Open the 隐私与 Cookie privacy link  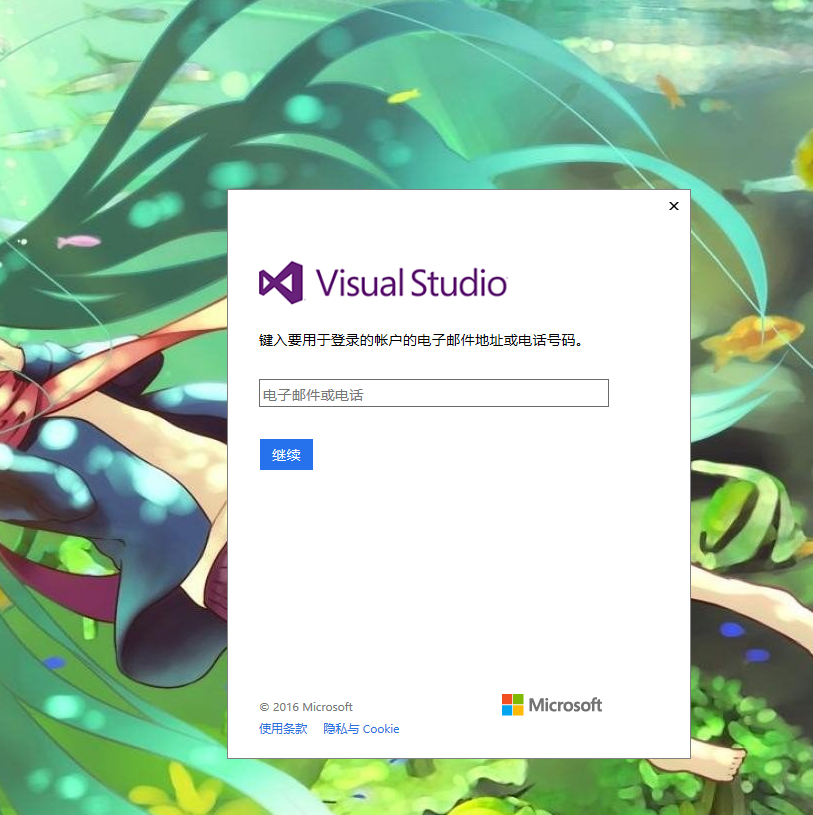361,729
